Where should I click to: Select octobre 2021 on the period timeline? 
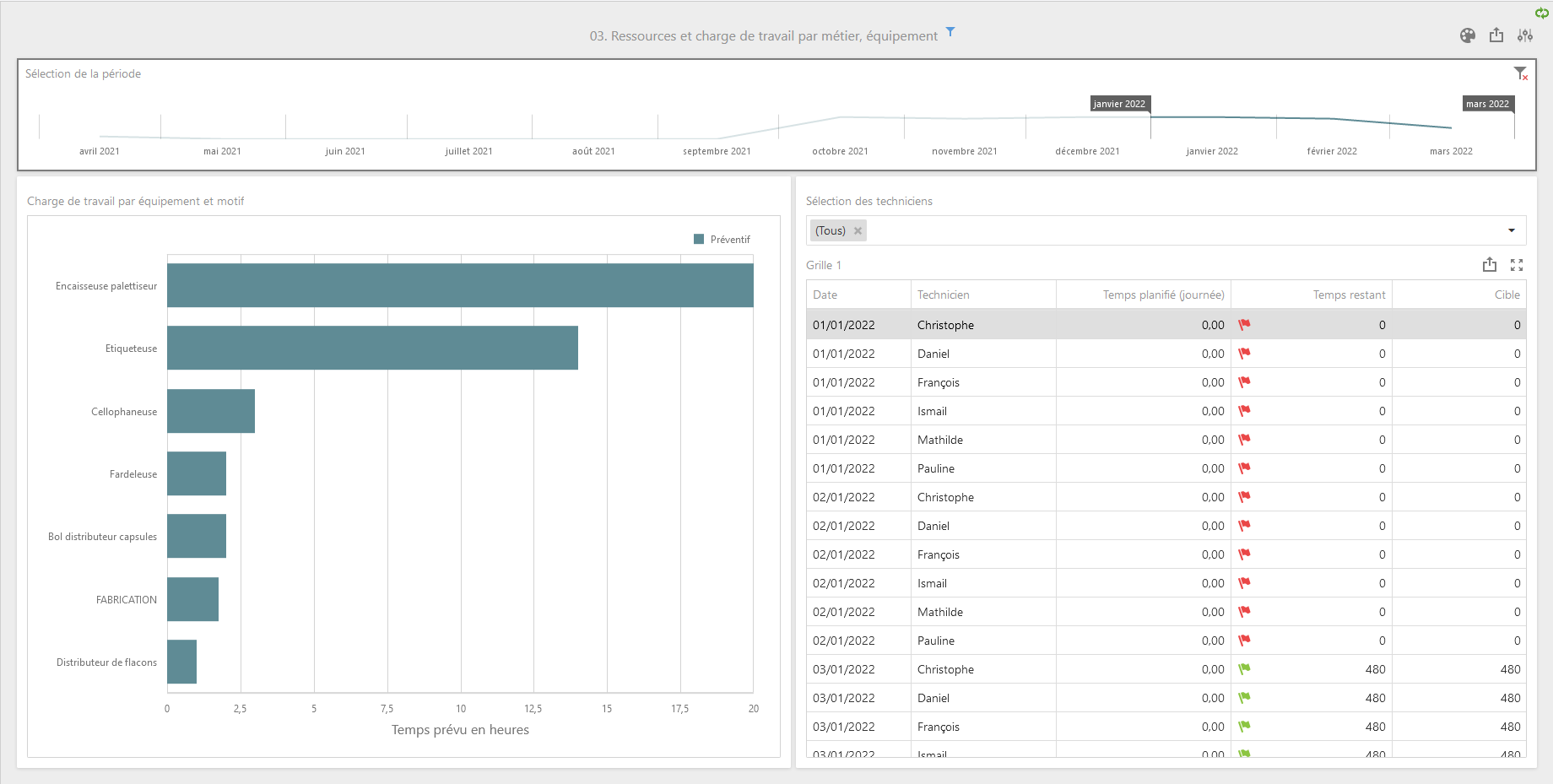pos(840,151)
